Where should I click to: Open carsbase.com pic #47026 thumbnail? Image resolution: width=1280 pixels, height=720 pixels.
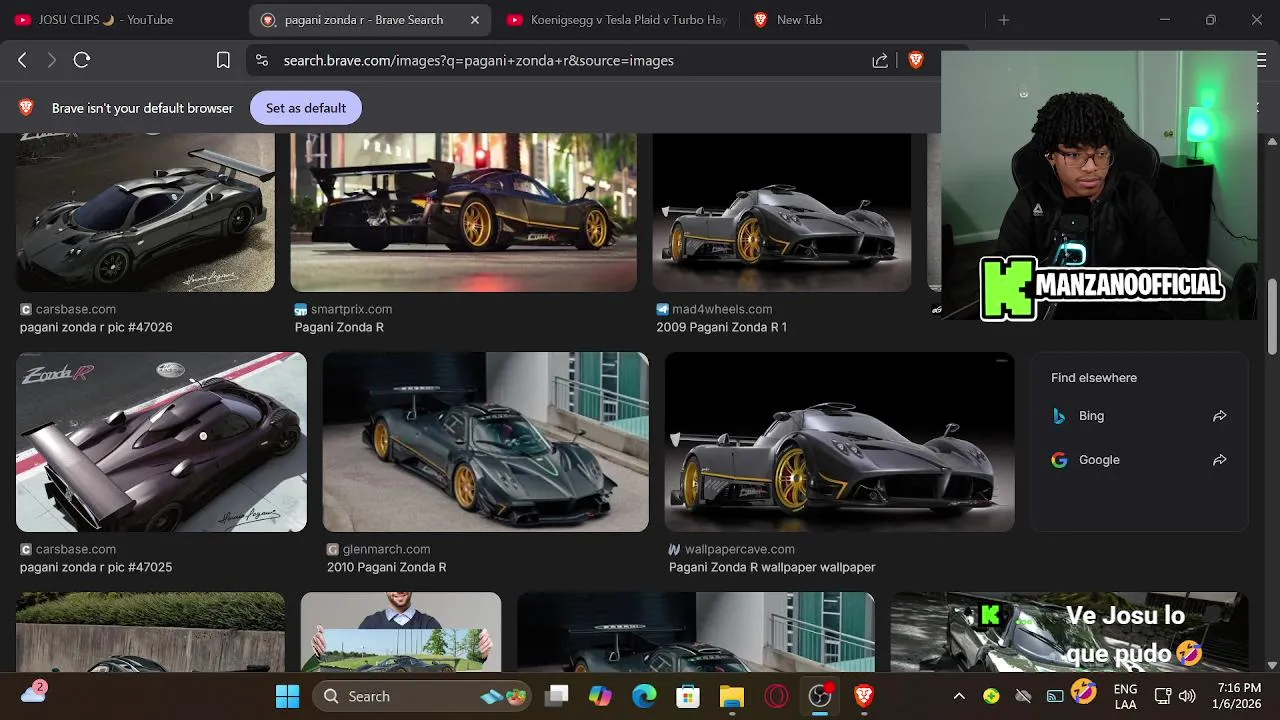[145, 212]
